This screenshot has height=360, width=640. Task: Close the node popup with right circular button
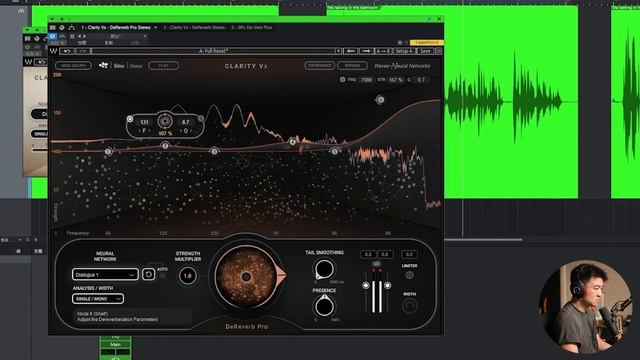[x=200, y=118]
